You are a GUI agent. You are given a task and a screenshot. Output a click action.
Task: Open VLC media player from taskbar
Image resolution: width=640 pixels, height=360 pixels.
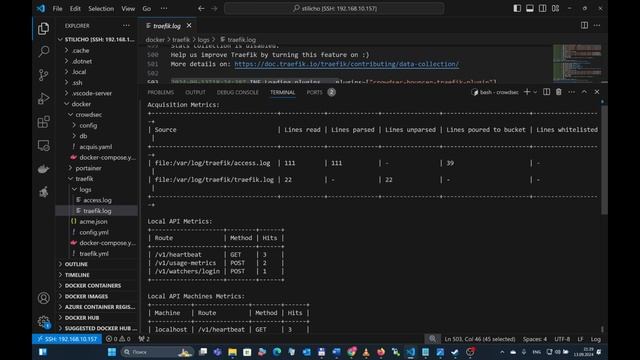366,352
